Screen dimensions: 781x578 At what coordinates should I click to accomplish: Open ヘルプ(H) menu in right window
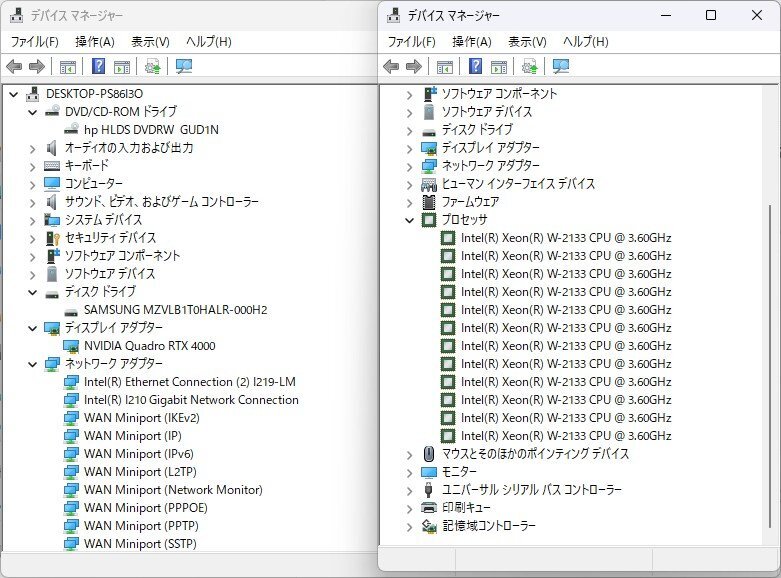[x=586, y=42]
